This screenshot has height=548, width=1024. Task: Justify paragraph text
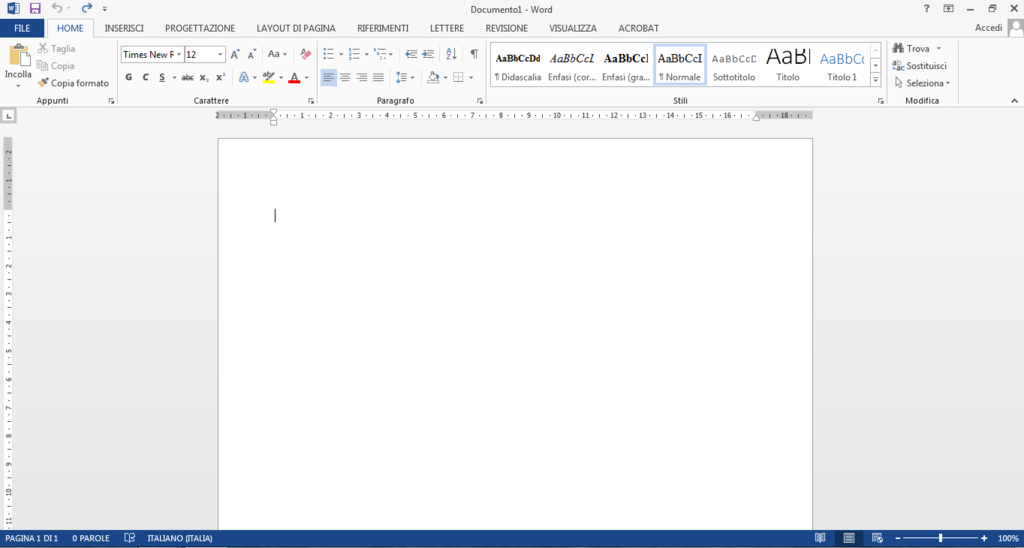click(x=378, y=77)
